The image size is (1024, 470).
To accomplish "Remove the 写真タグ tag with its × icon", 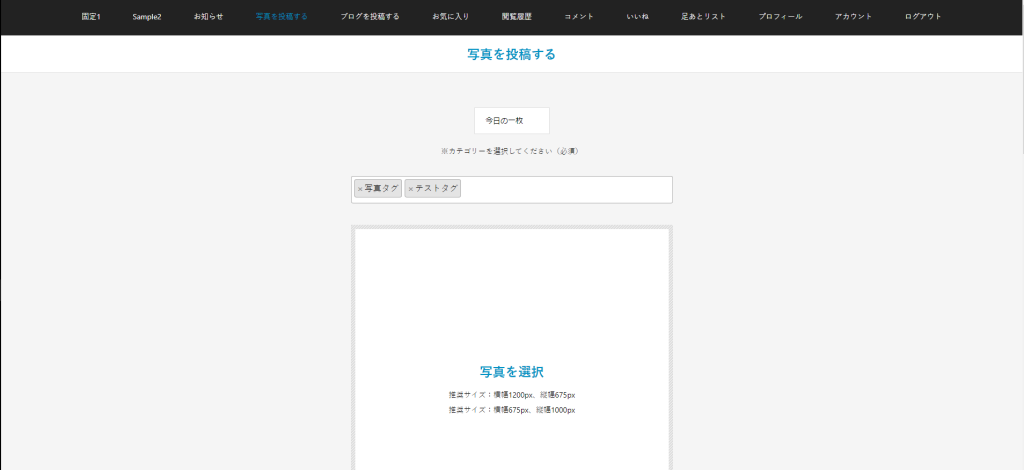I will tap(360, 189).
